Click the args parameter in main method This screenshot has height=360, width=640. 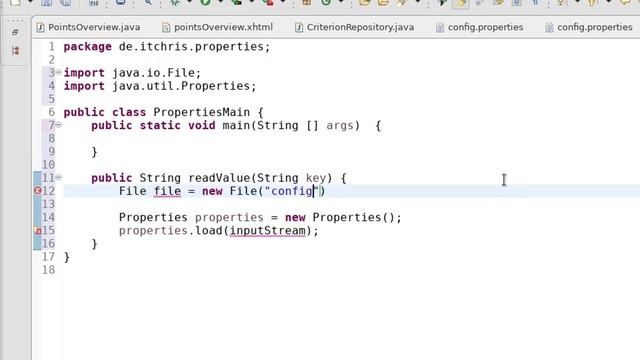340,125
